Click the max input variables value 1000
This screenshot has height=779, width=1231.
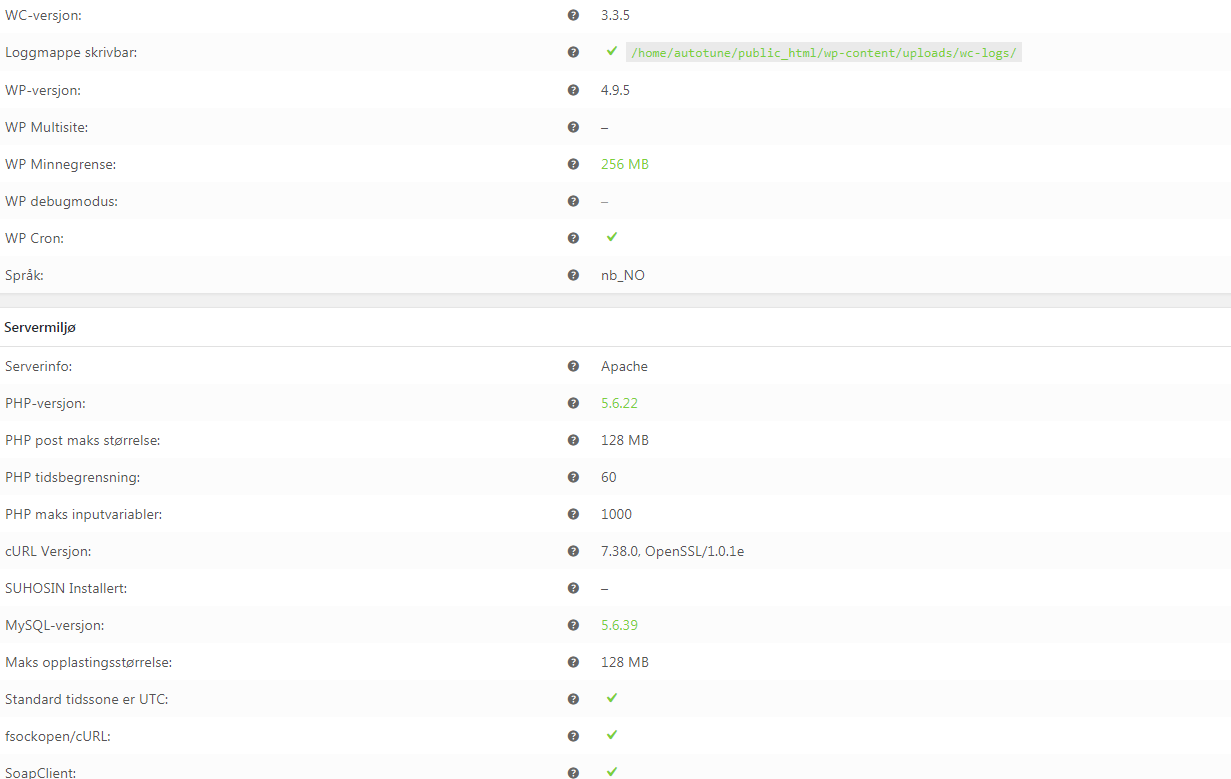(616, 514)
